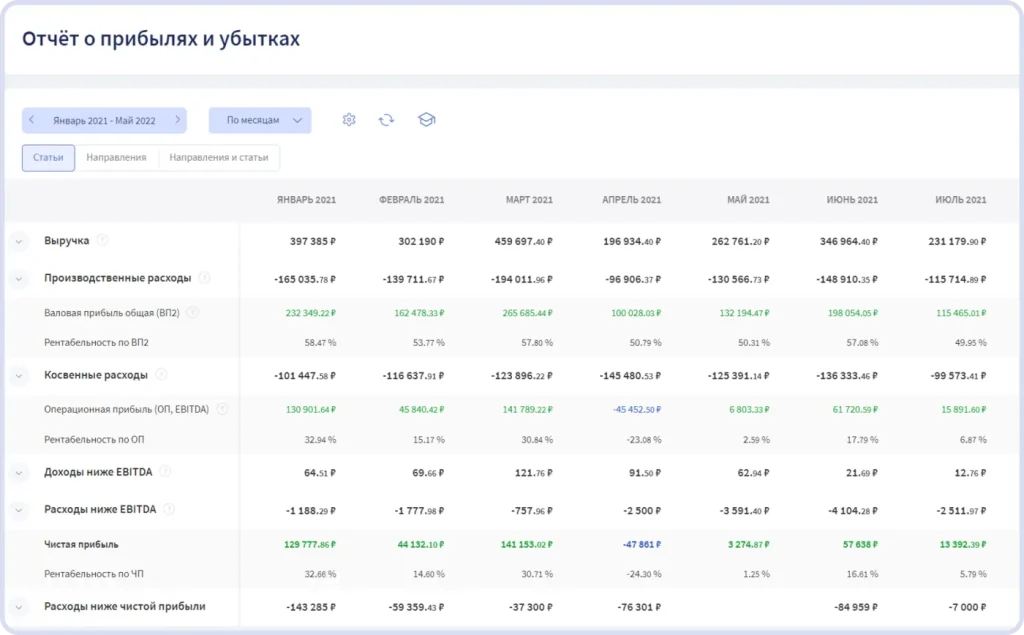Click the АПРЕЛЬ 2021 column header
This screenshot has width=1024, height=635.
632,200
